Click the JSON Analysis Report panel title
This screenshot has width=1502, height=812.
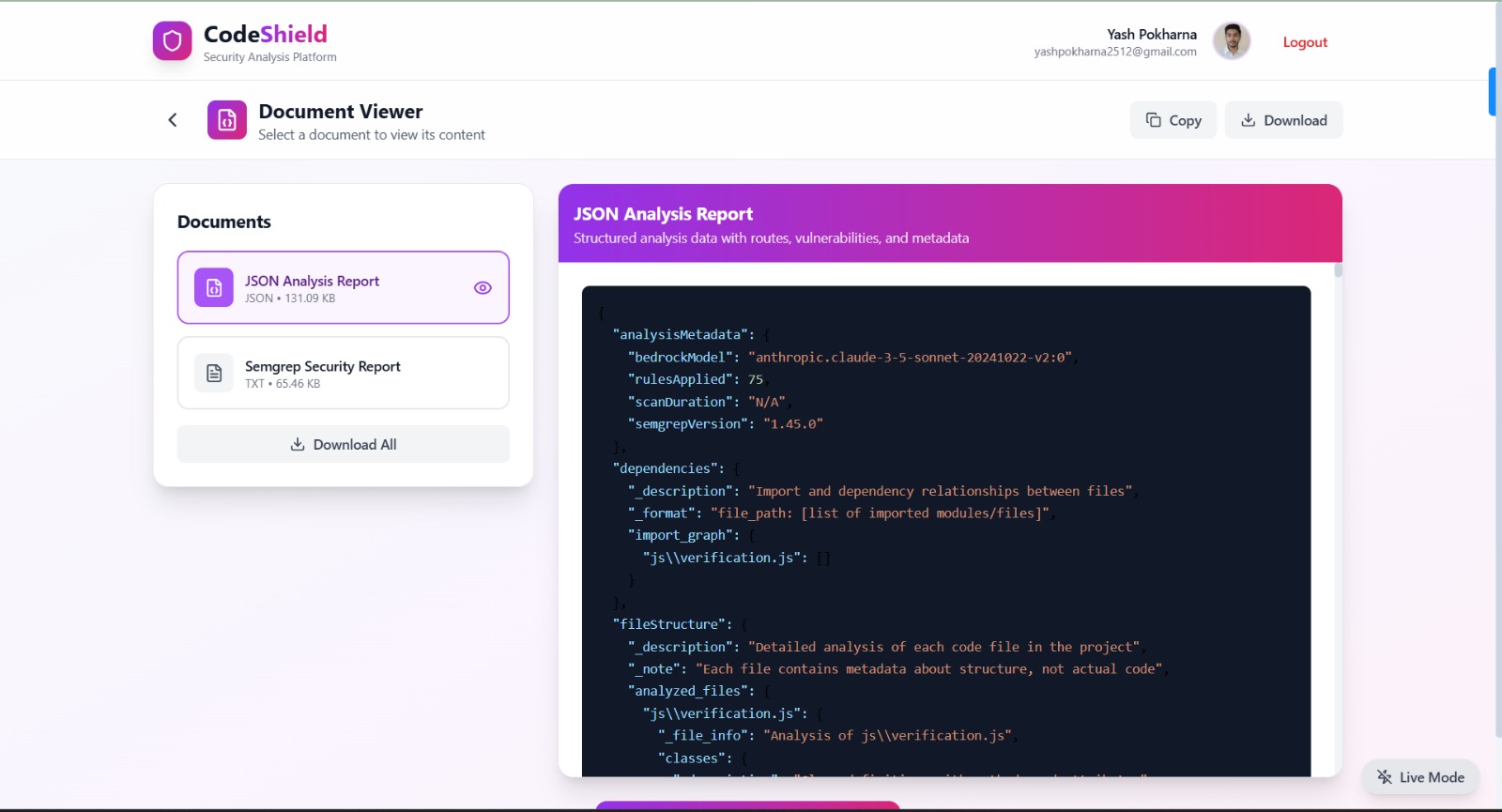(664, 214)
